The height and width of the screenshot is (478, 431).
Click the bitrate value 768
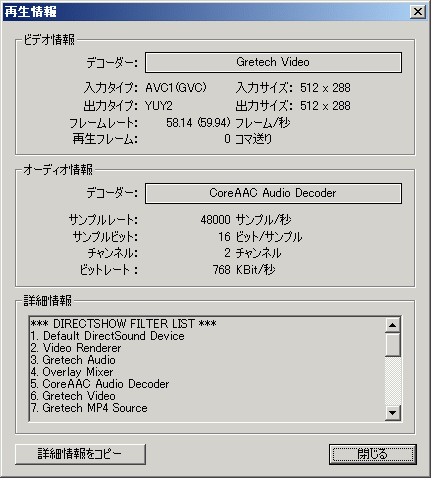(x=222, y=270)
